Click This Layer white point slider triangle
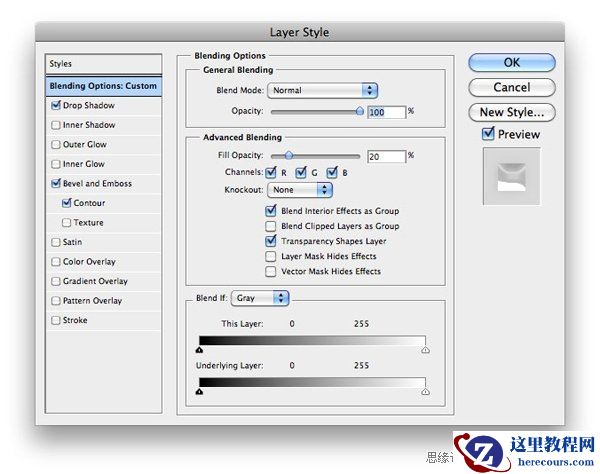This screenshot has width=600, height=474. pyautogui.click(x=426, y=350)
